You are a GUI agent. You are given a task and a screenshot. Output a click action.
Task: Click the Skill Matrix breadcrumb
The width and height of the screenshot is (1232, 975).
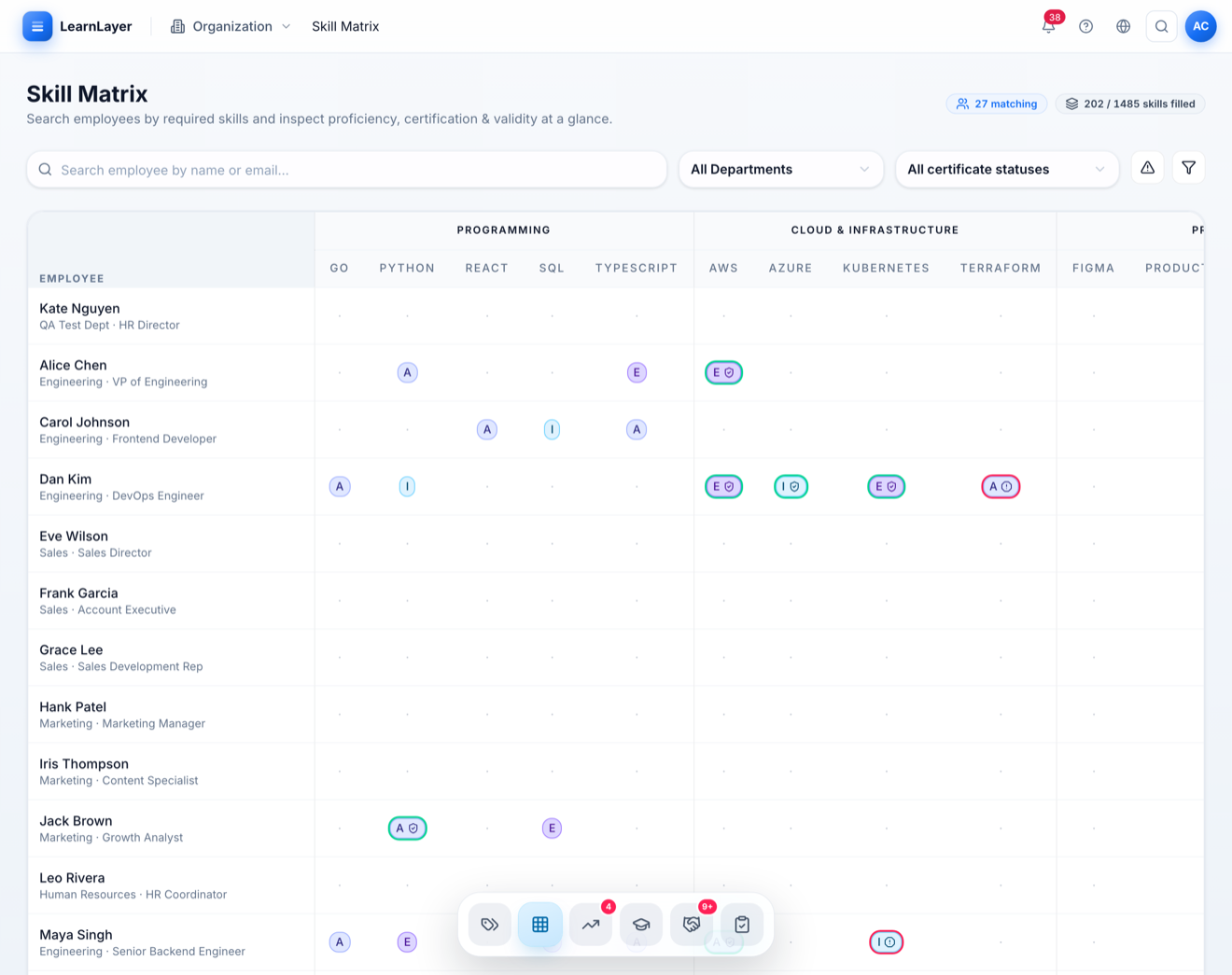[x=345, y=26]
